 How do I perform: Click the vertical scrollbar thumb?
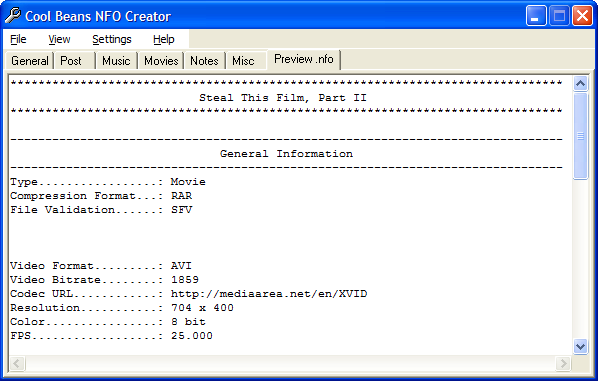[x=580, y=135]
